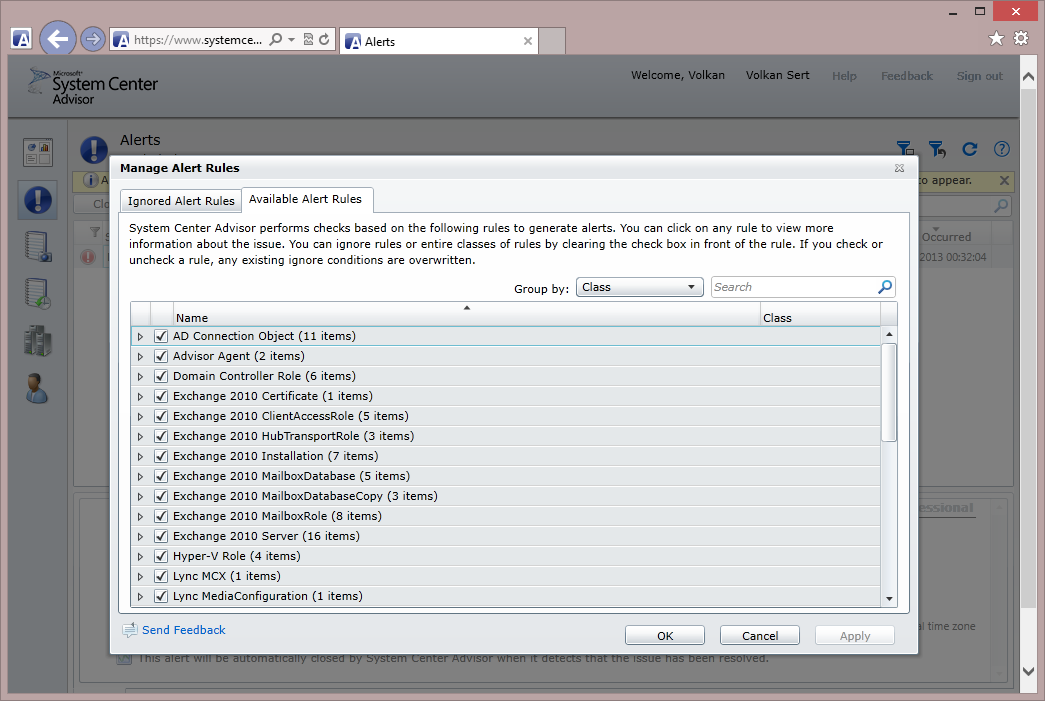Sort rules by the Name column header

point(467,315)
